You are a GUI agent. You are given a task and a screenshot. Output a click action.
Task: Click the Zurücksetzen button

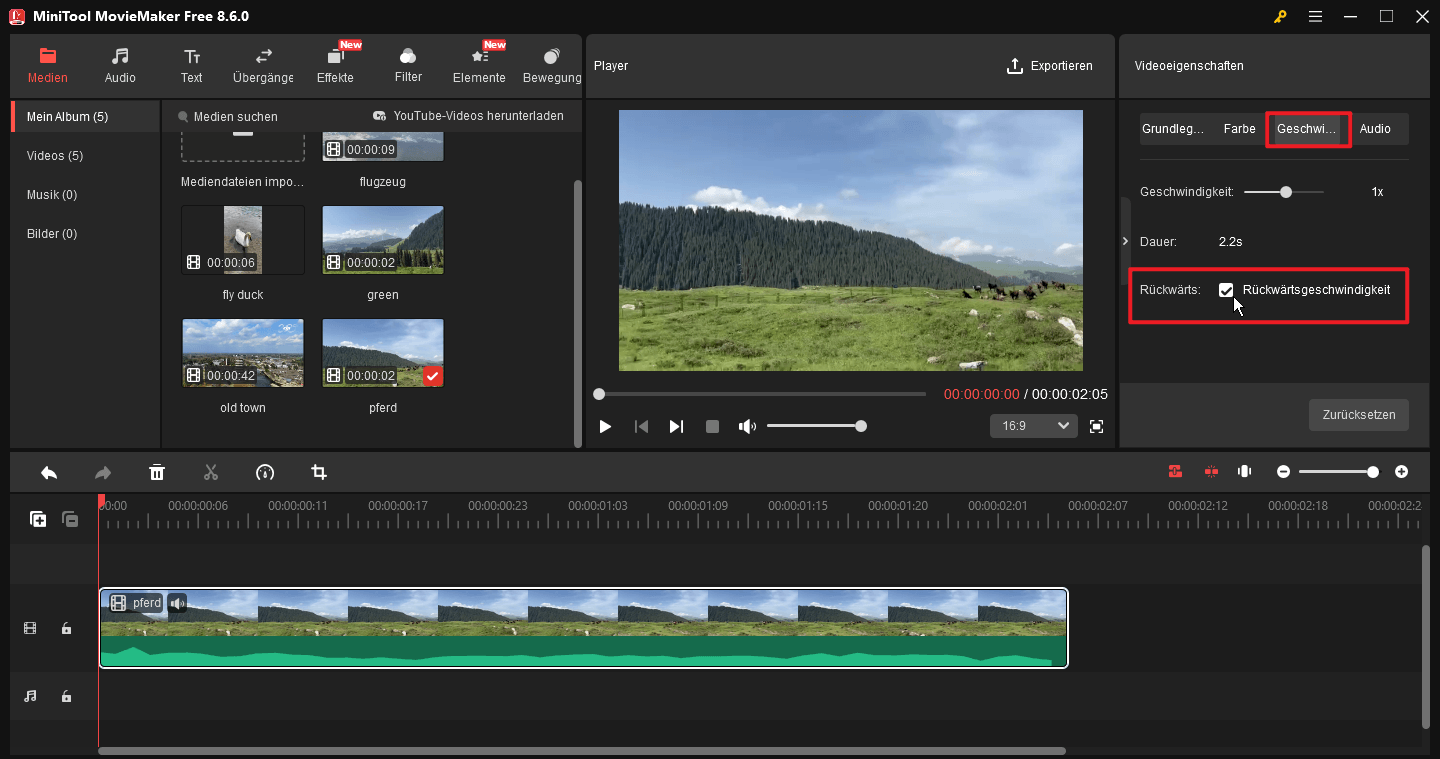[1358, 415]
